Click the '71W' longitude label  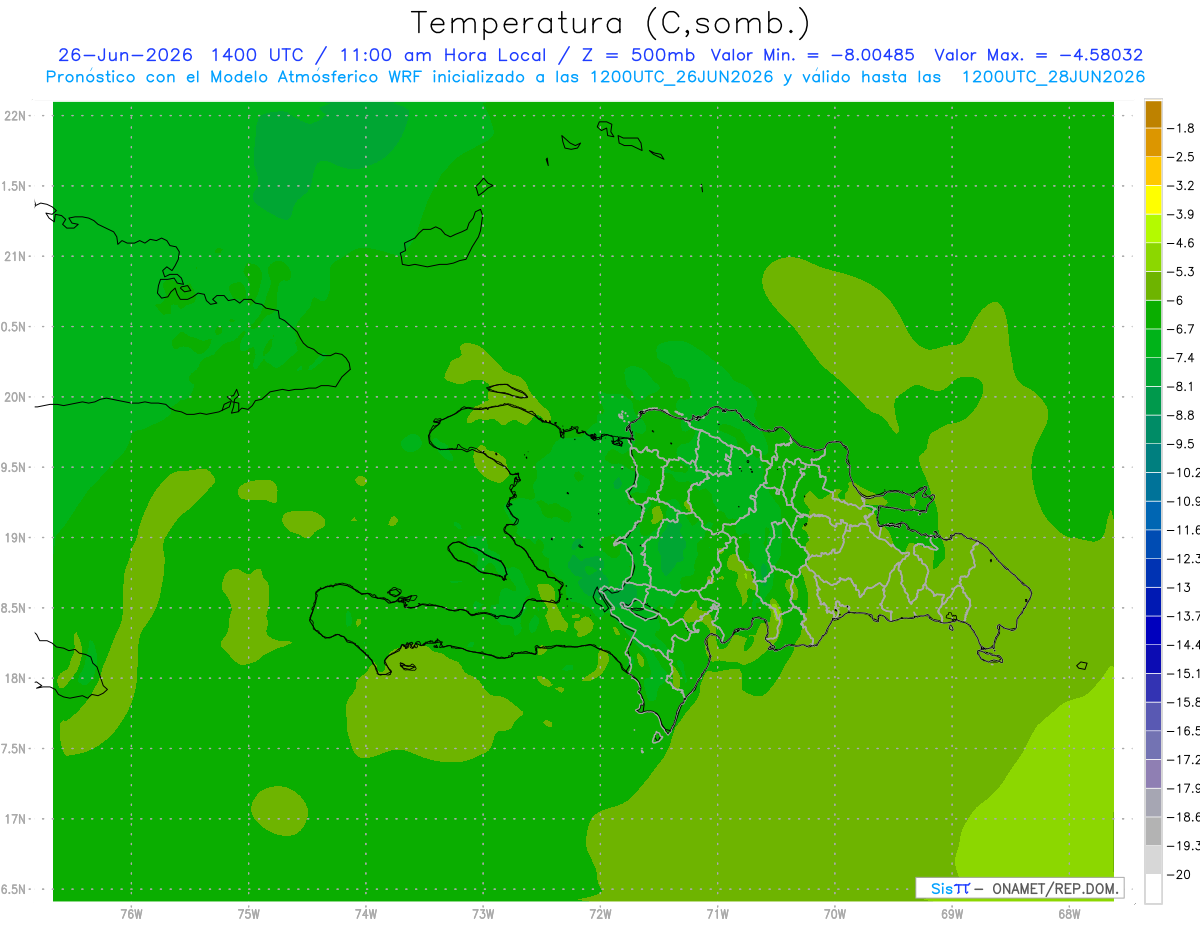point(717,913)
